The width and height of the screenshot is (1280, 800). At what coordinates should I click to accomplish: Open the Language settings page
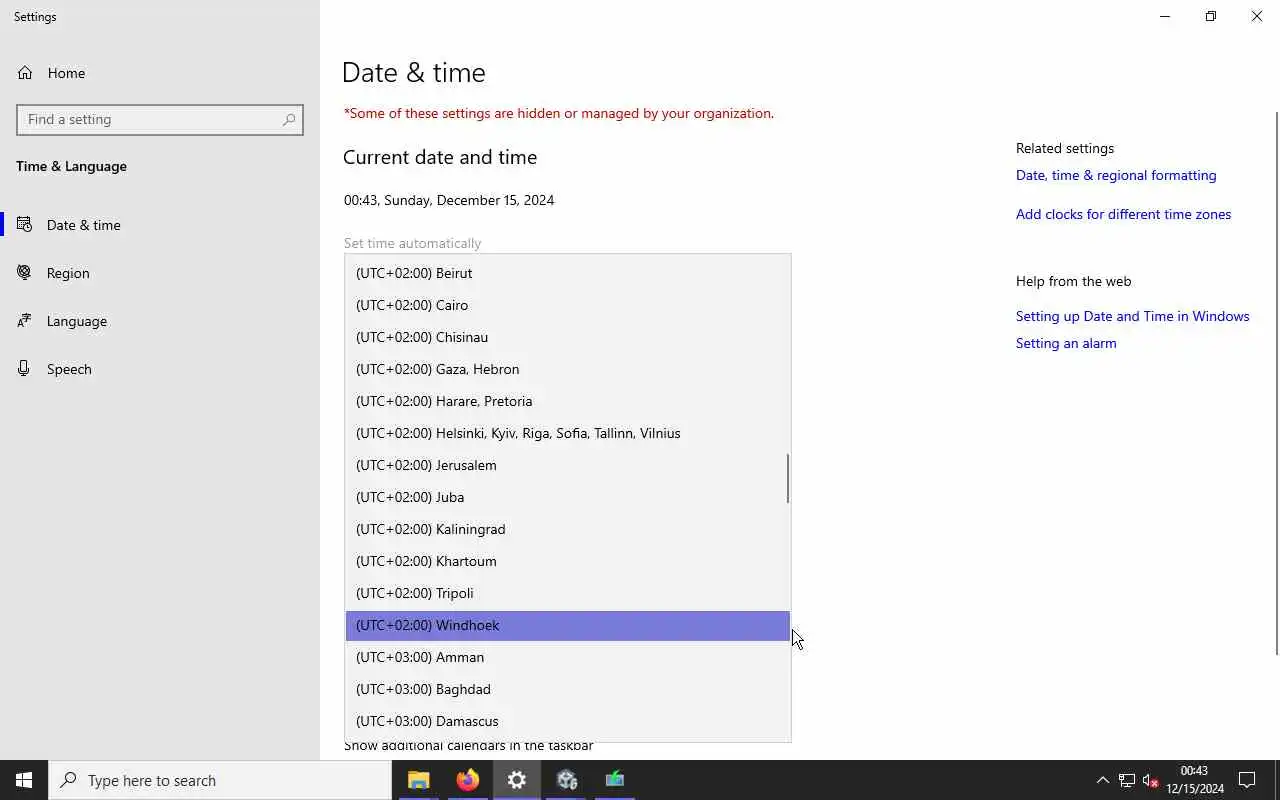pos(160,321)
